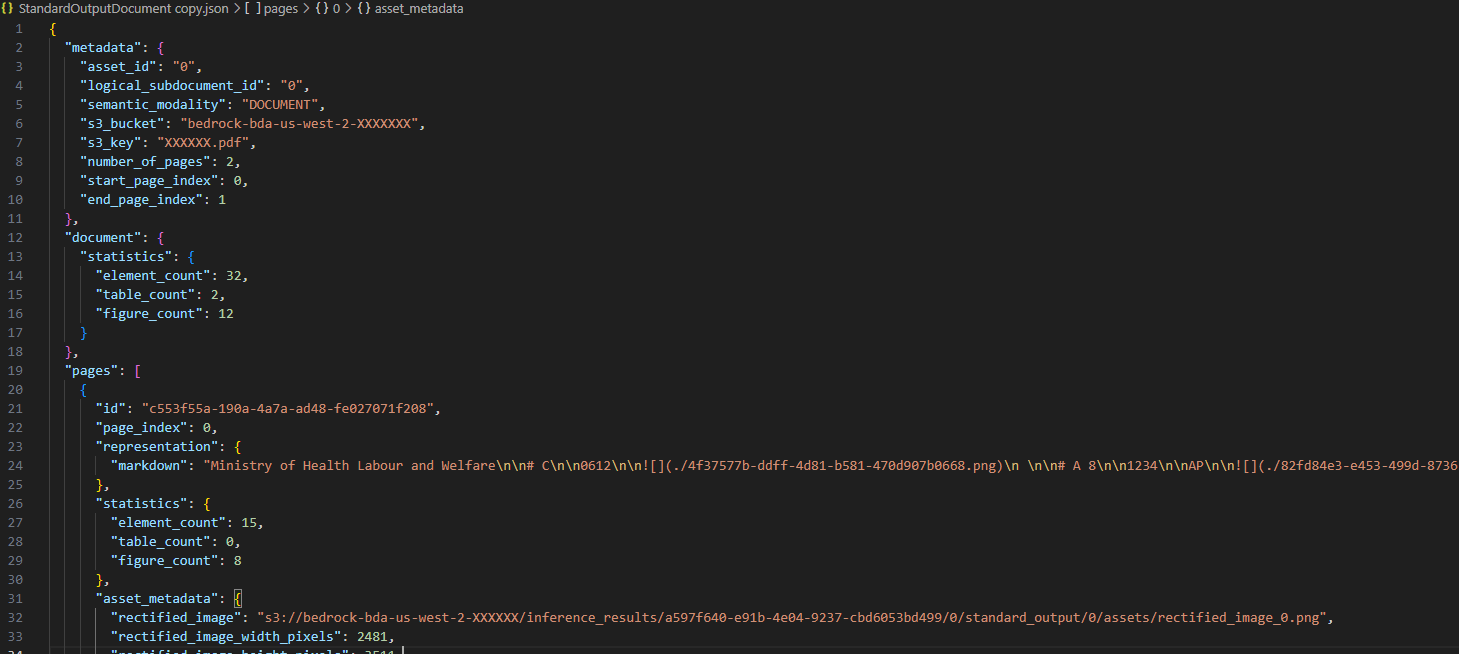Click the "page_index" key
Image resolution: width=1459 pixels, height=654 pixels.
pyautogui.click(x=141, y=427)
